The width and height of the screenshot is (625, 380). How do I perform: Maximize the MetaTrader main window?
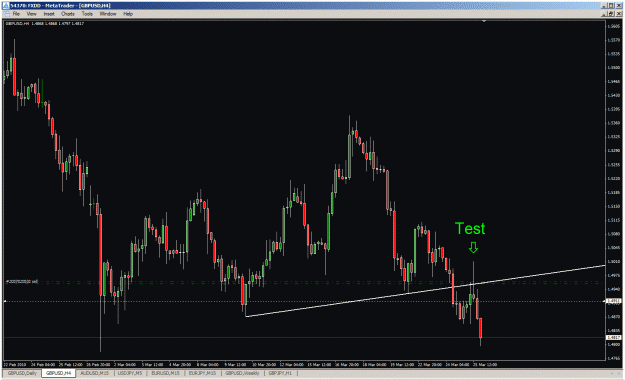(x=611, y=6)
